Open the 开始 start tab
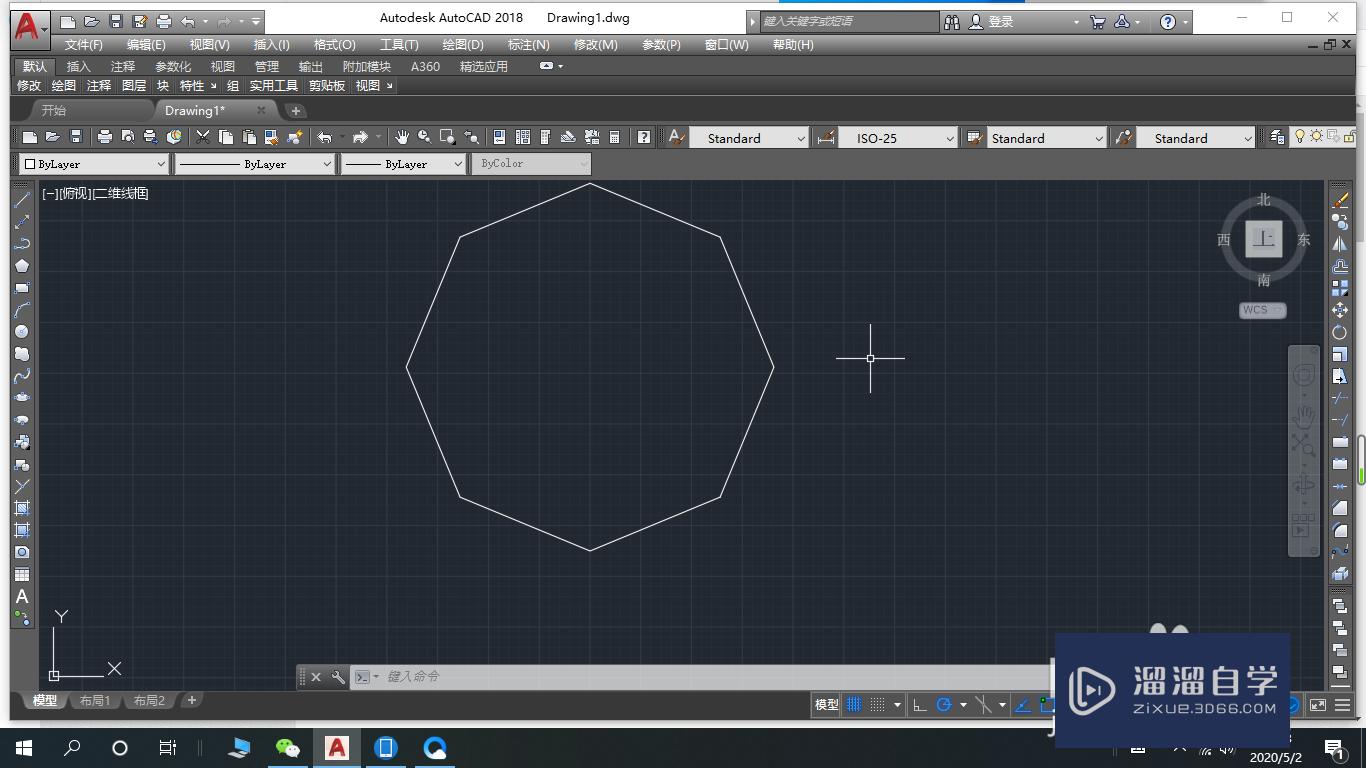 coord(53,111)
